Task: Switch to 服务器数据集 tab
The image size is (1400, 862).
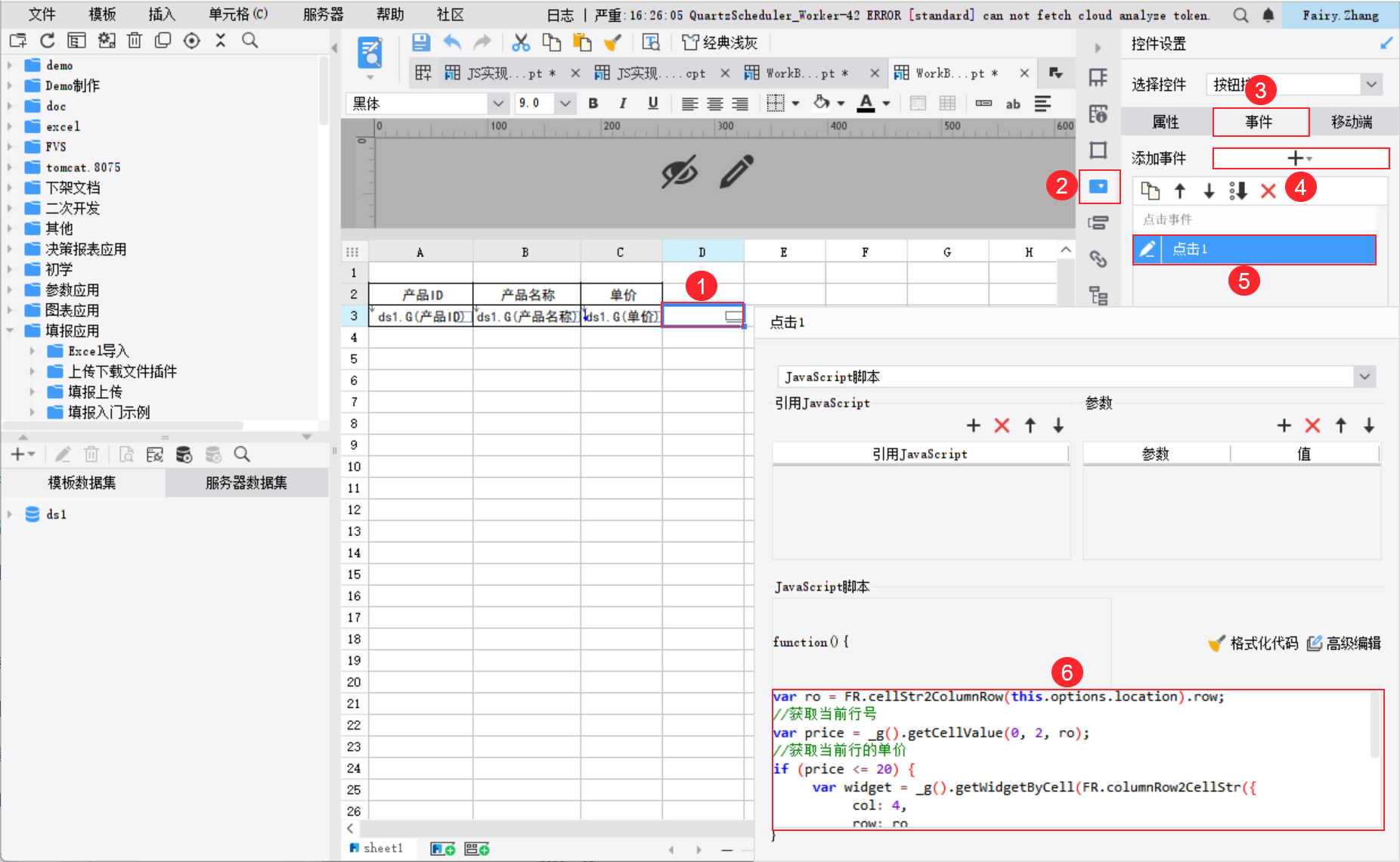Action: pos(246,482)
